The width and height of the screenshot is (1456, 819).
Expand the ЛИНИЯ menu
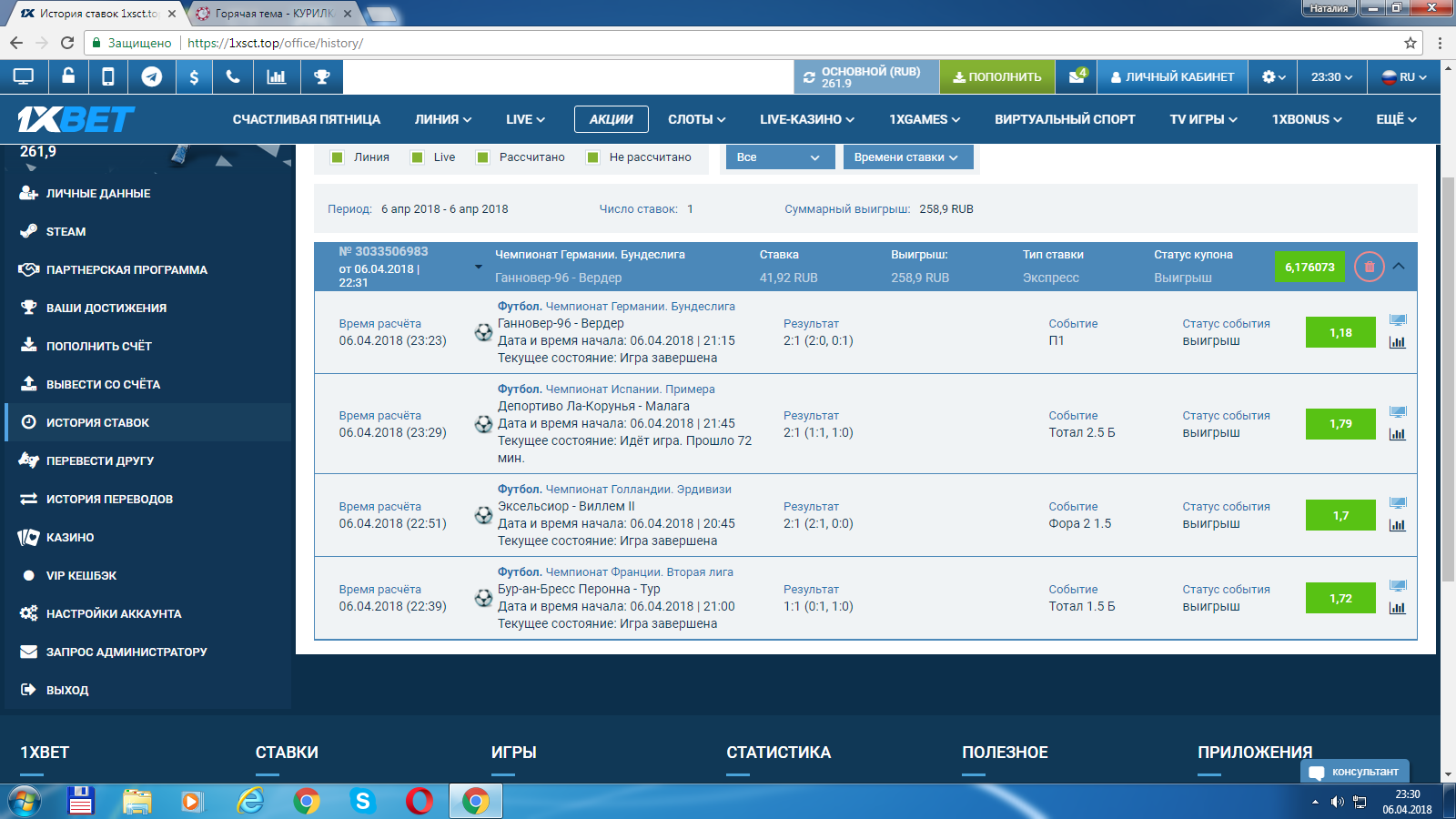point(443,119)
